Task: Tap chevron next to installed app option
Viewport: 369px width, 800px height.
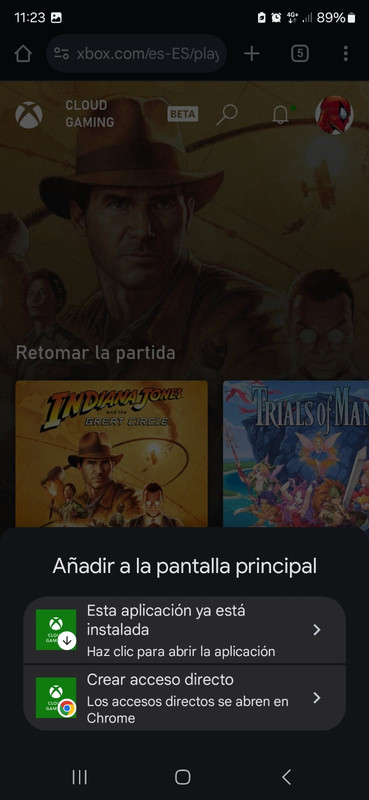Action: tap(317, 630)
